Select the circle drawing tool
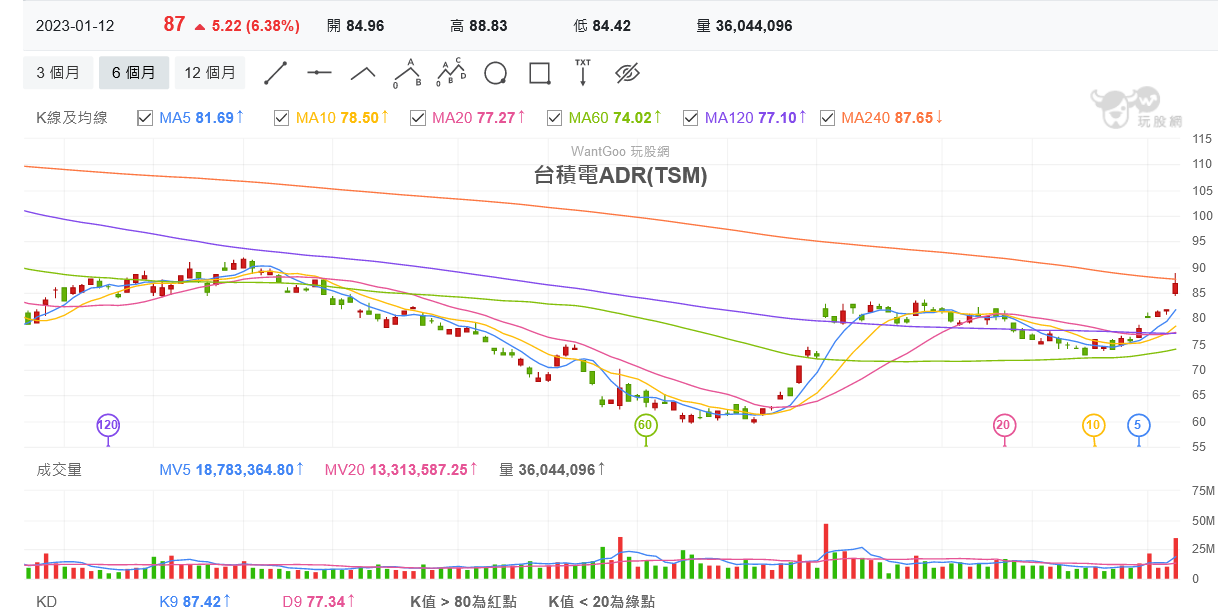This screenshot has height=615, width=1218. tap(495, 73)
